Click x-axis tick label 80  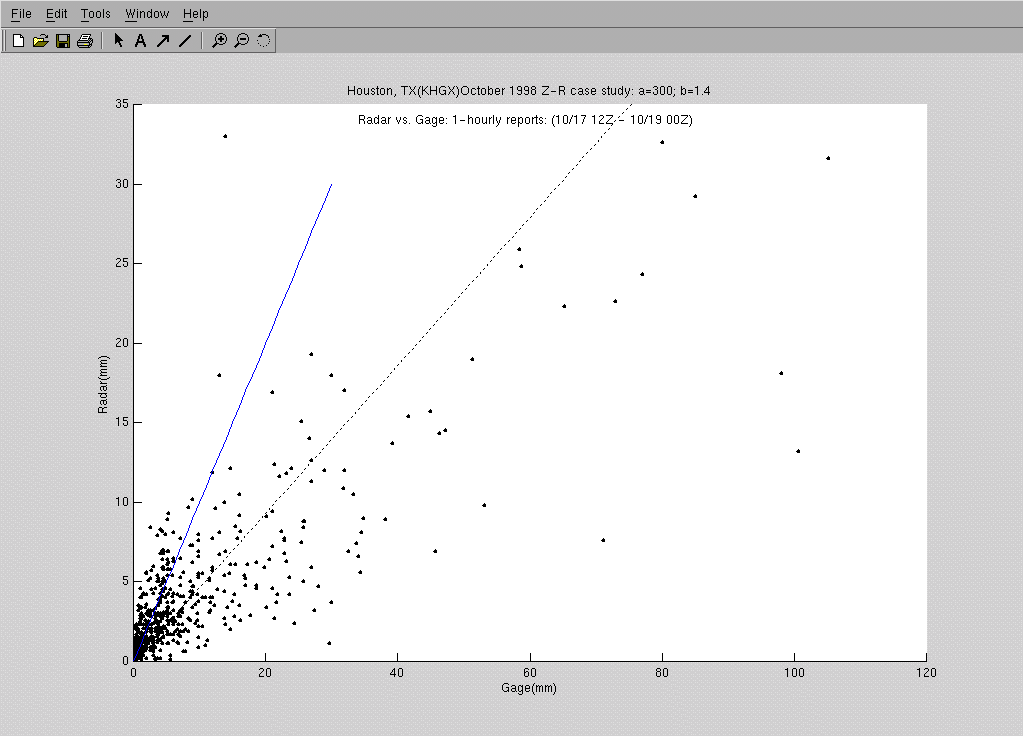tap(662, 673)
